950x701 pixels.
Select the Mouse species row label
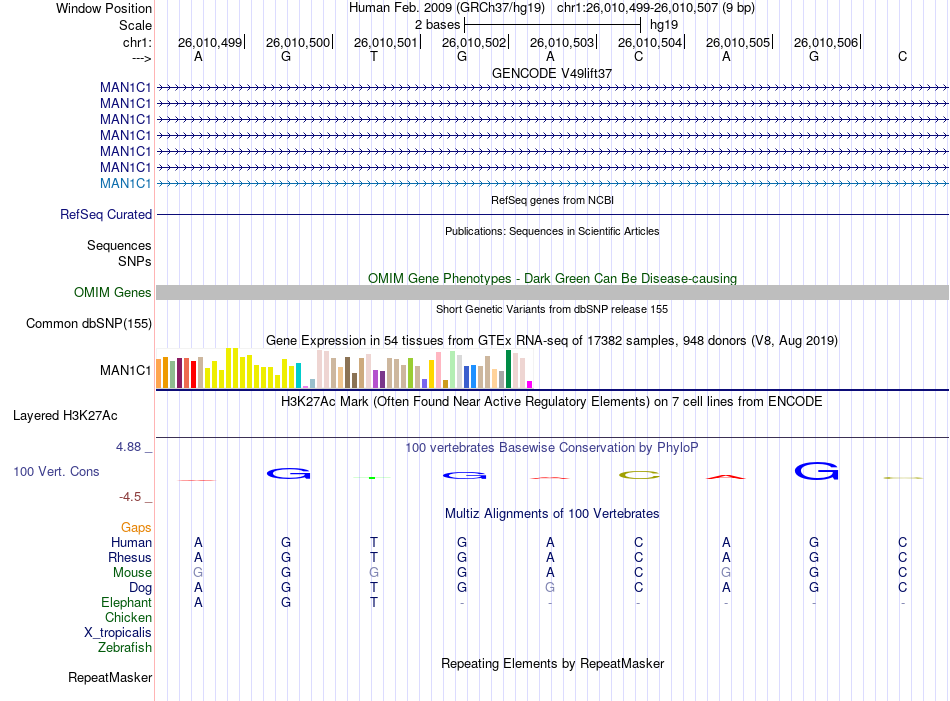(132, 573)
